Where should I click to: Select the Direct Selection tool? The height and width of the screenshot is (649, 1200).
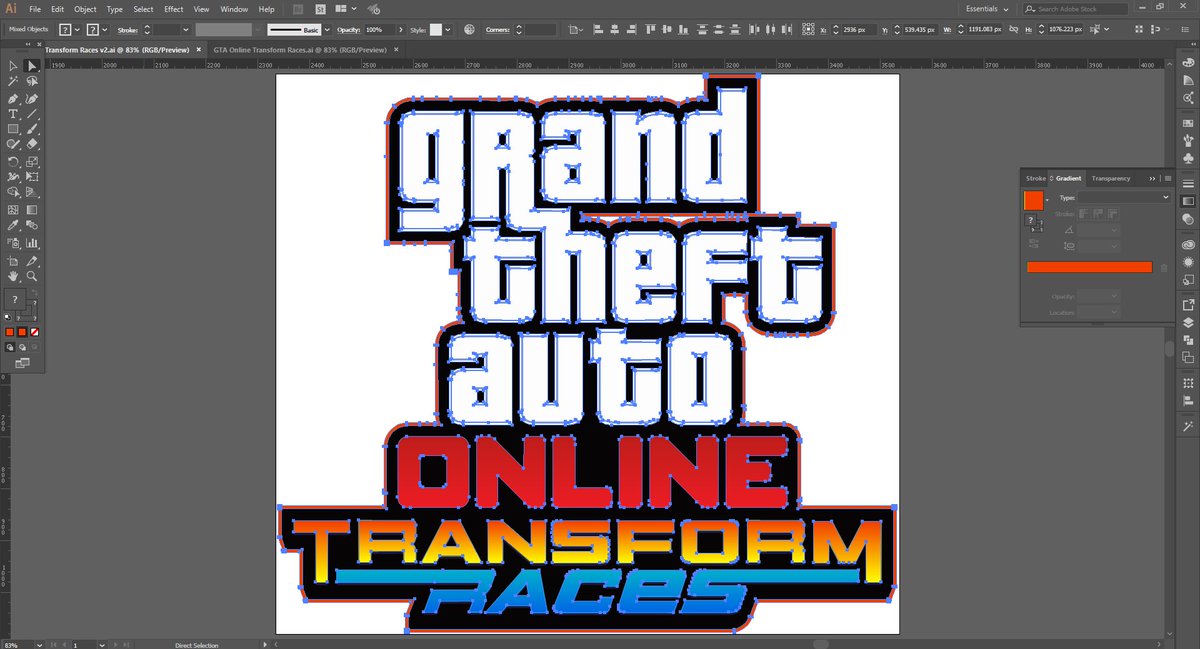(x=32, y=66)
